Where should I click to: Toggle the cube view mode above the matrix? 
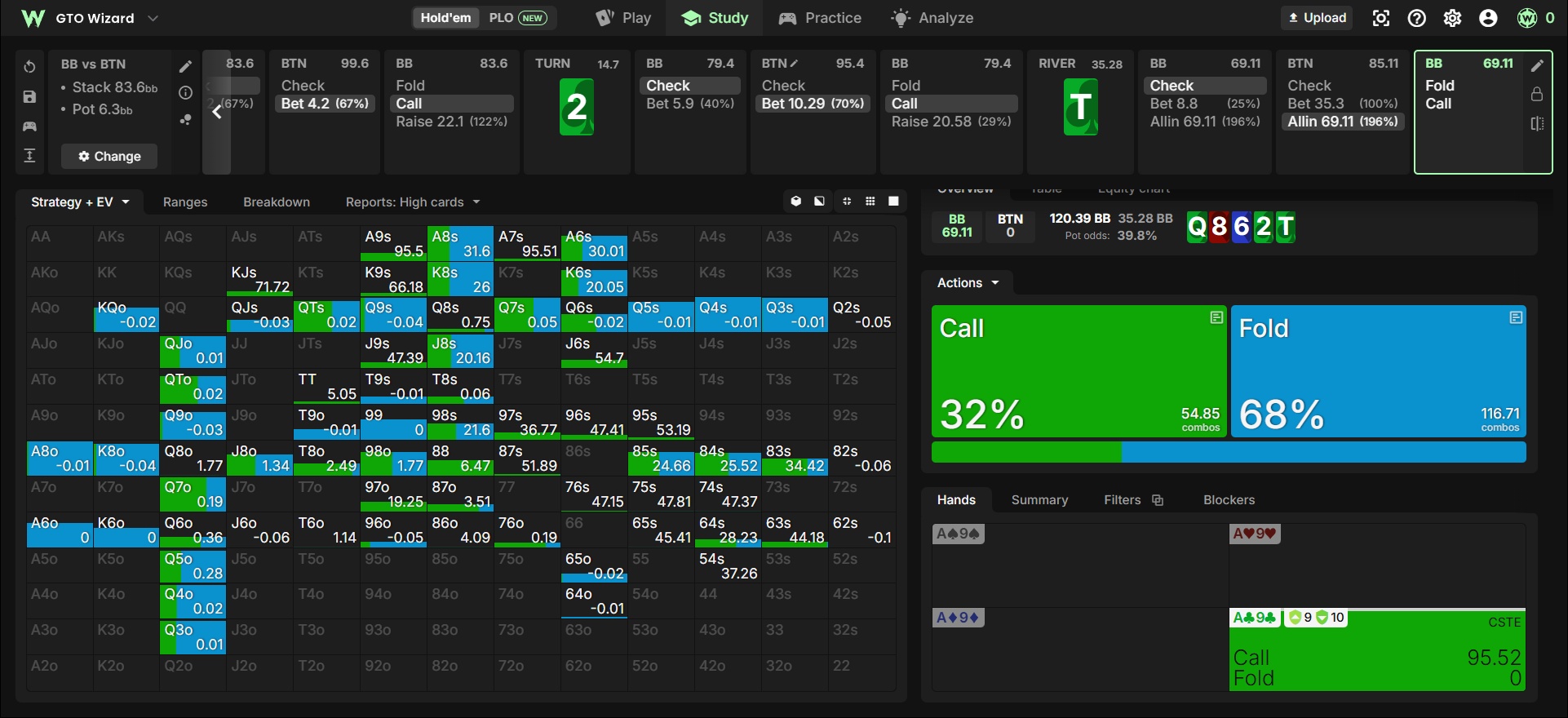(796, 202)
